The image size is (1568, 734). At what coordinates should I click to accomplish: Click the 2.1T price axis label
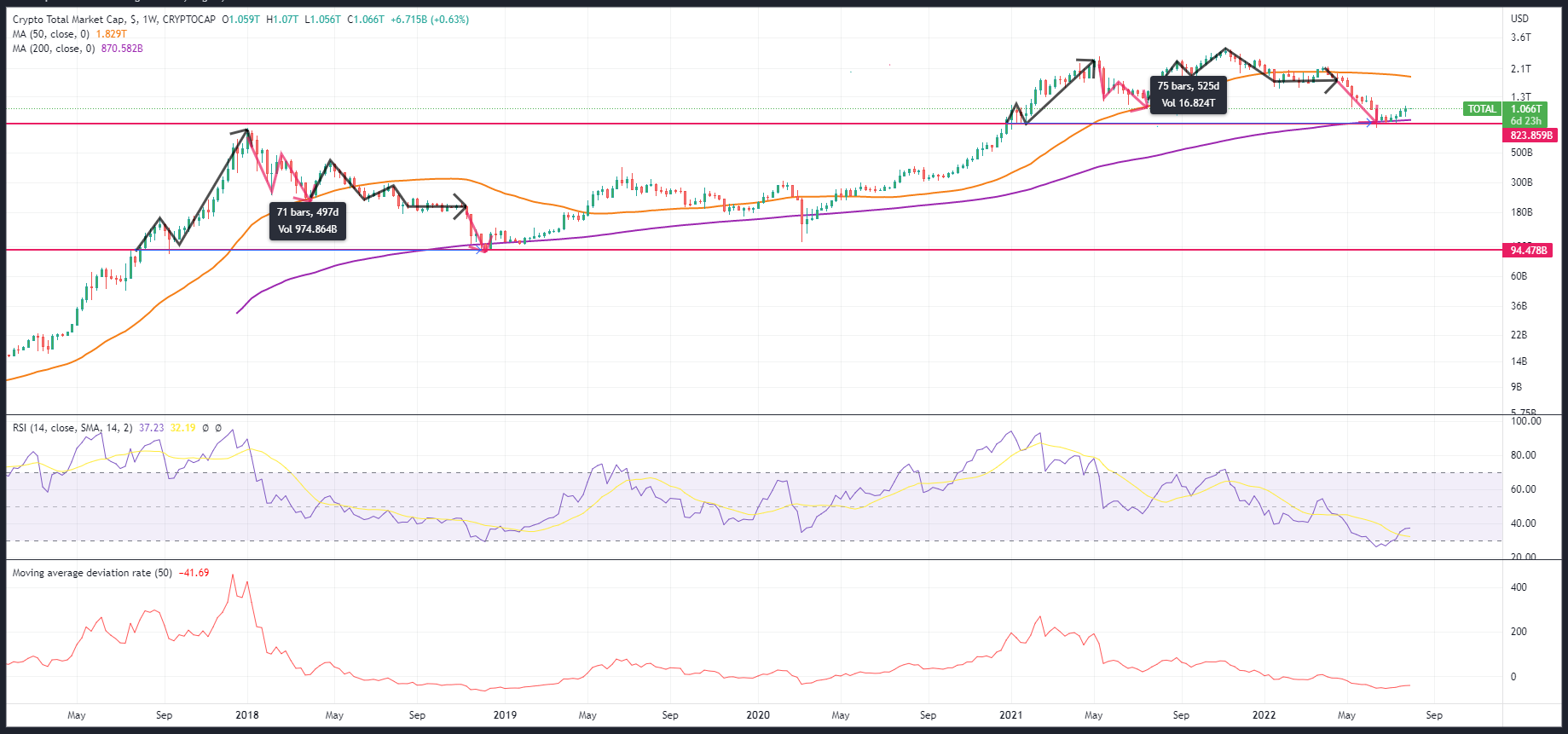click(1520, 69)
